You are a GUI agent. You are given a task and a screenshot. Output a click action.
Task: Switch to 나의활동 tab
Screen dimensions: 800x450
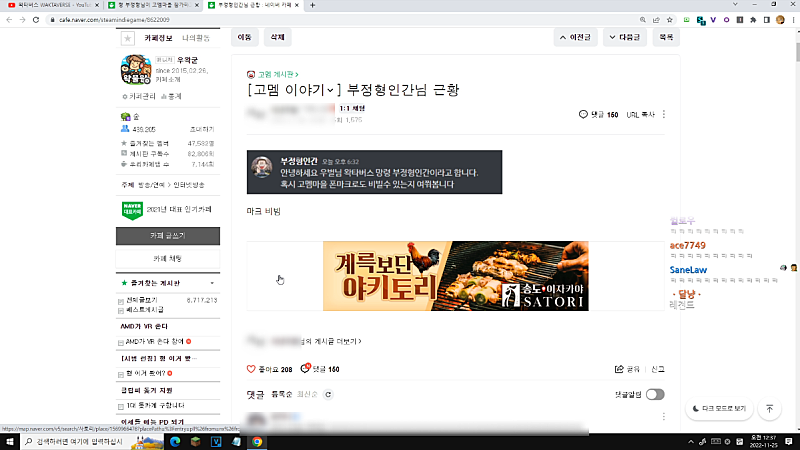[x=196, y=38]
